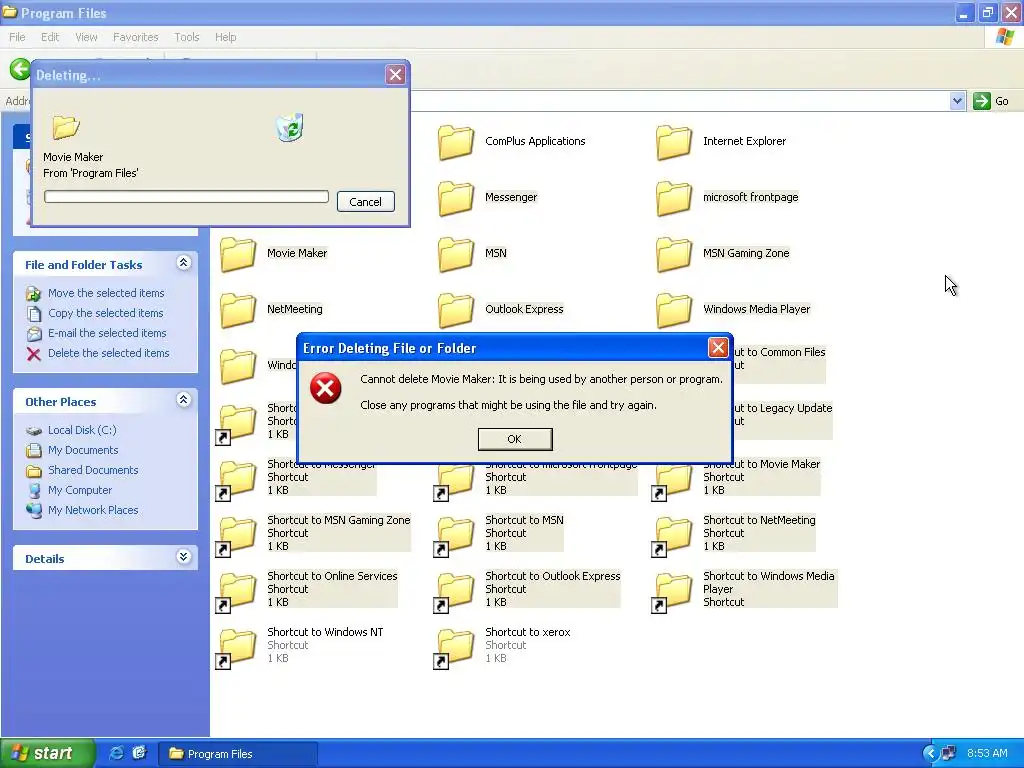The width and height of the screenshot is (1024, 768).
Task: Show hidden system tray icons
Action: (x=930, y=754)
